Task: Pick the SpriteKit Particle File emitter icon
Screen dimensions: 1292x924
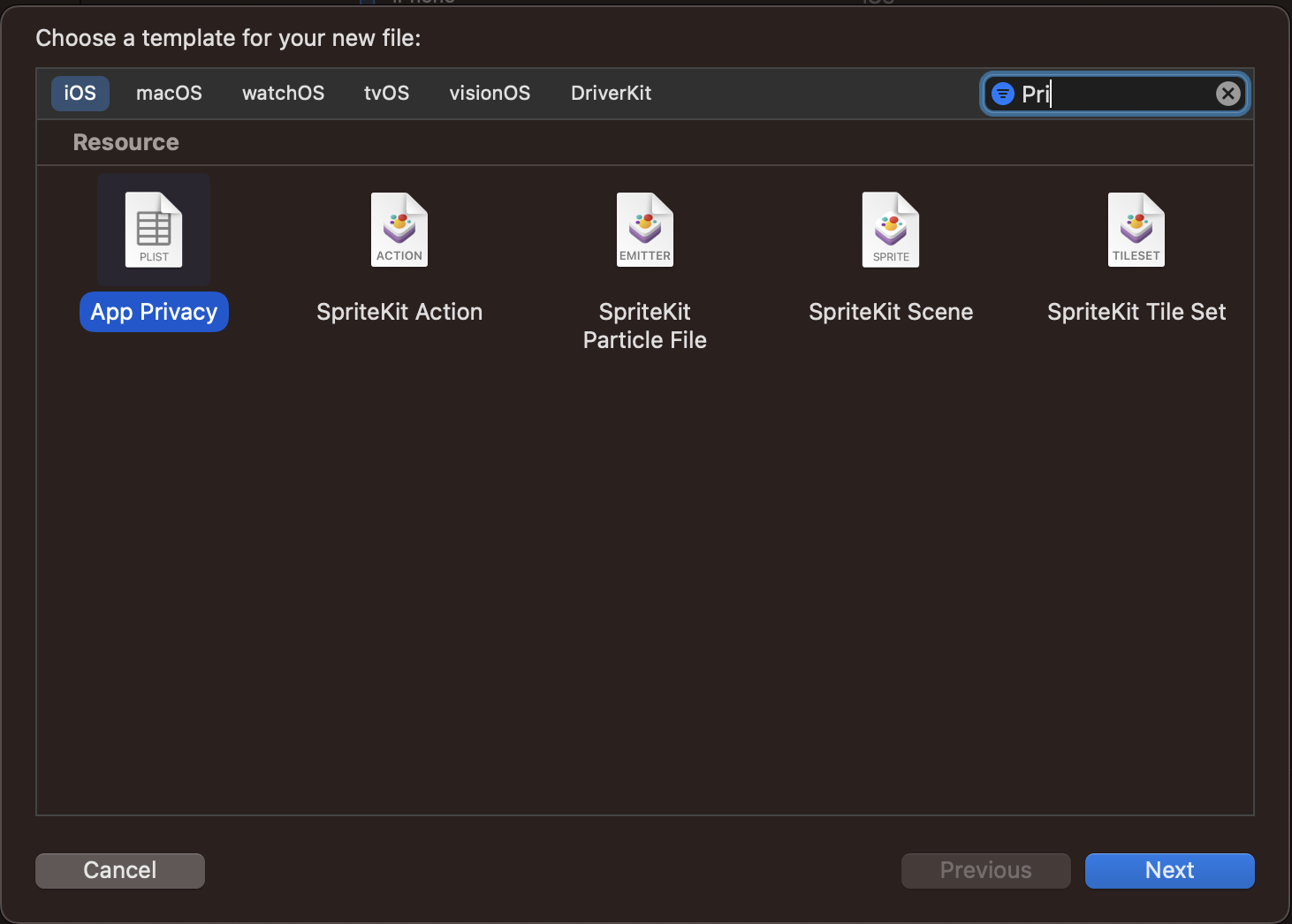Action: [x=645, y=230]
